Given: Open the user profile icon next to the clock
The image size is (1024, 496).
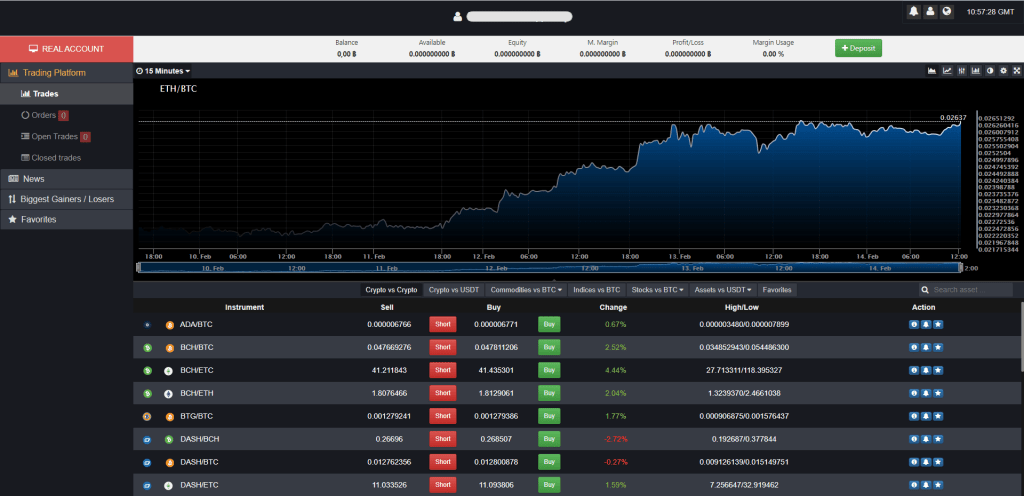Looking at the screenshot, I should (x=930, y=12).
